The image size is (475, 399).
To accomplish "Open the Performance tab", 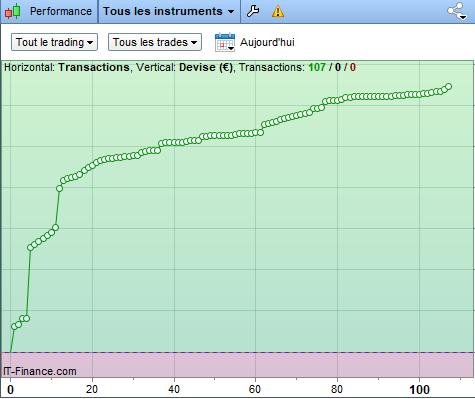I will (61, 11).
